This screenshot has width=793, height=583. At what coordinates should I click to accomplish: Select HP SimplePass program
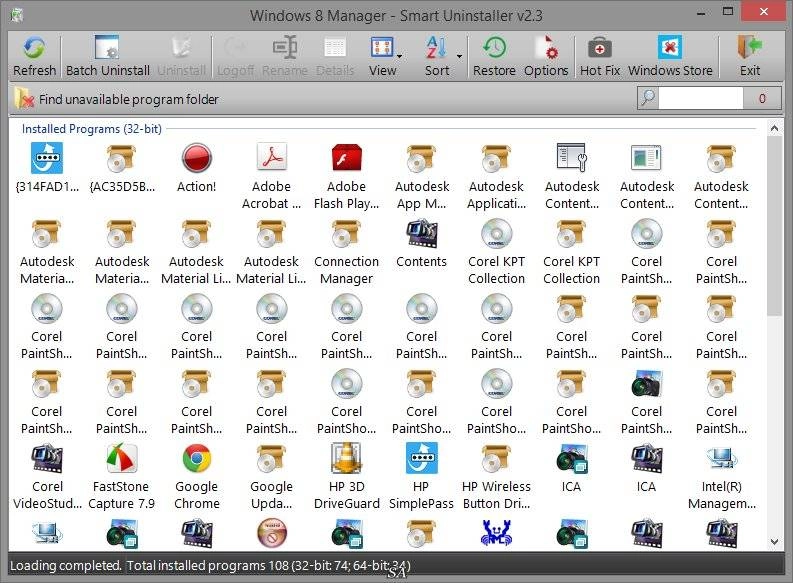click(x=421, y=477)
